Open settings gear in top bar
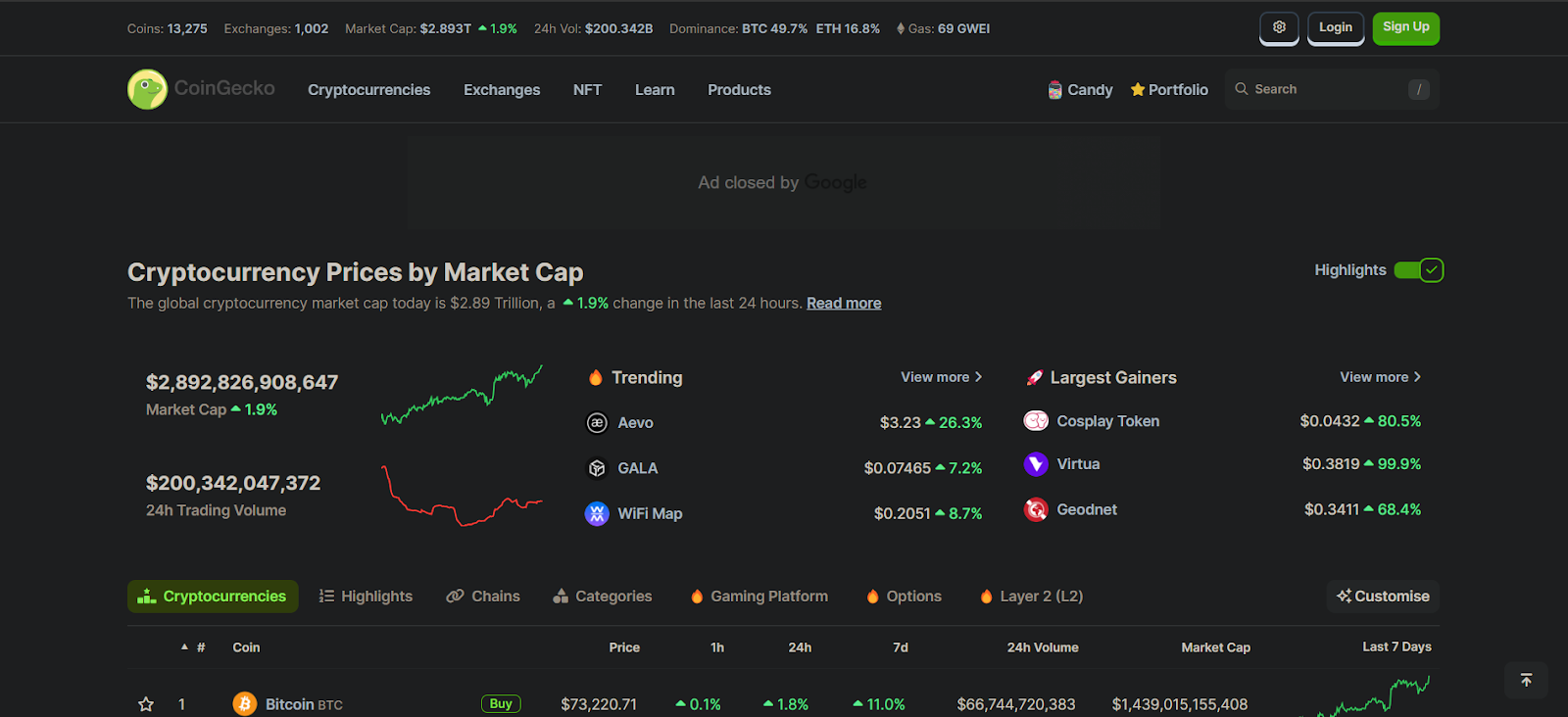The width and height of the screenshot is (1568, 717). 1279,27
